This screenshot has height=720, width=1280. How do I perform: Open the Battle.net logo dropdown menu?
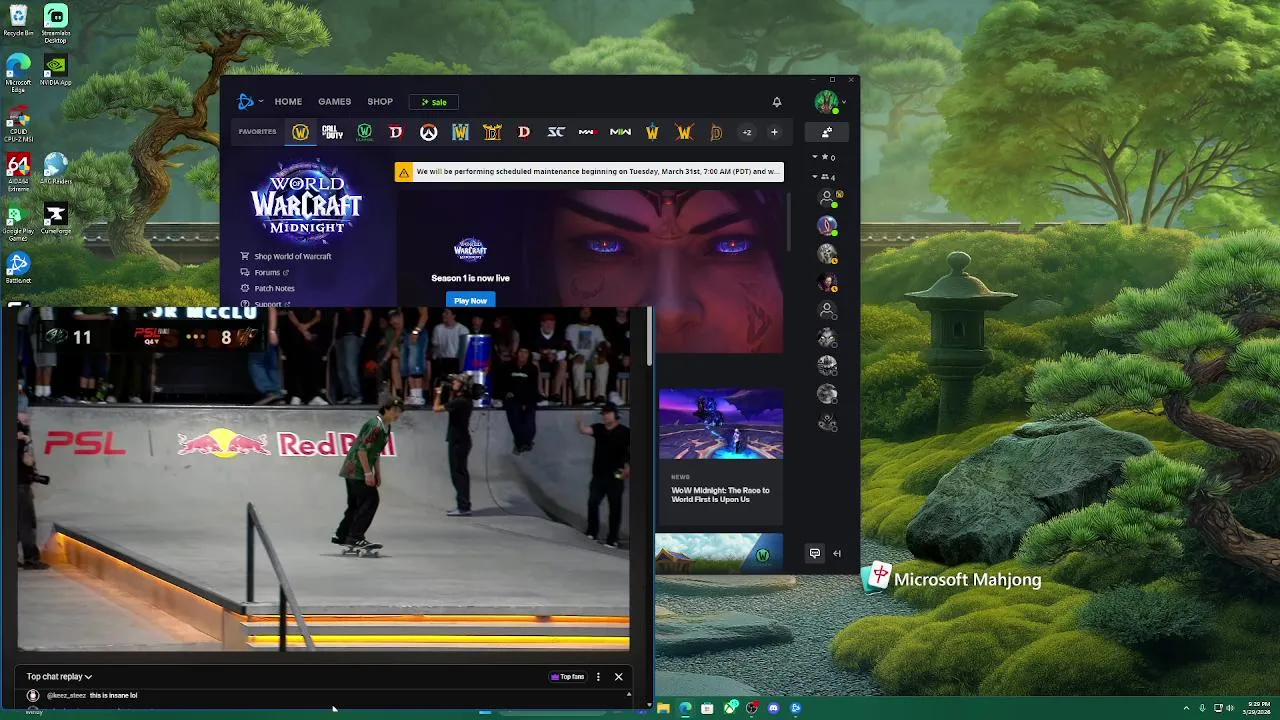(x=250, y=101)
